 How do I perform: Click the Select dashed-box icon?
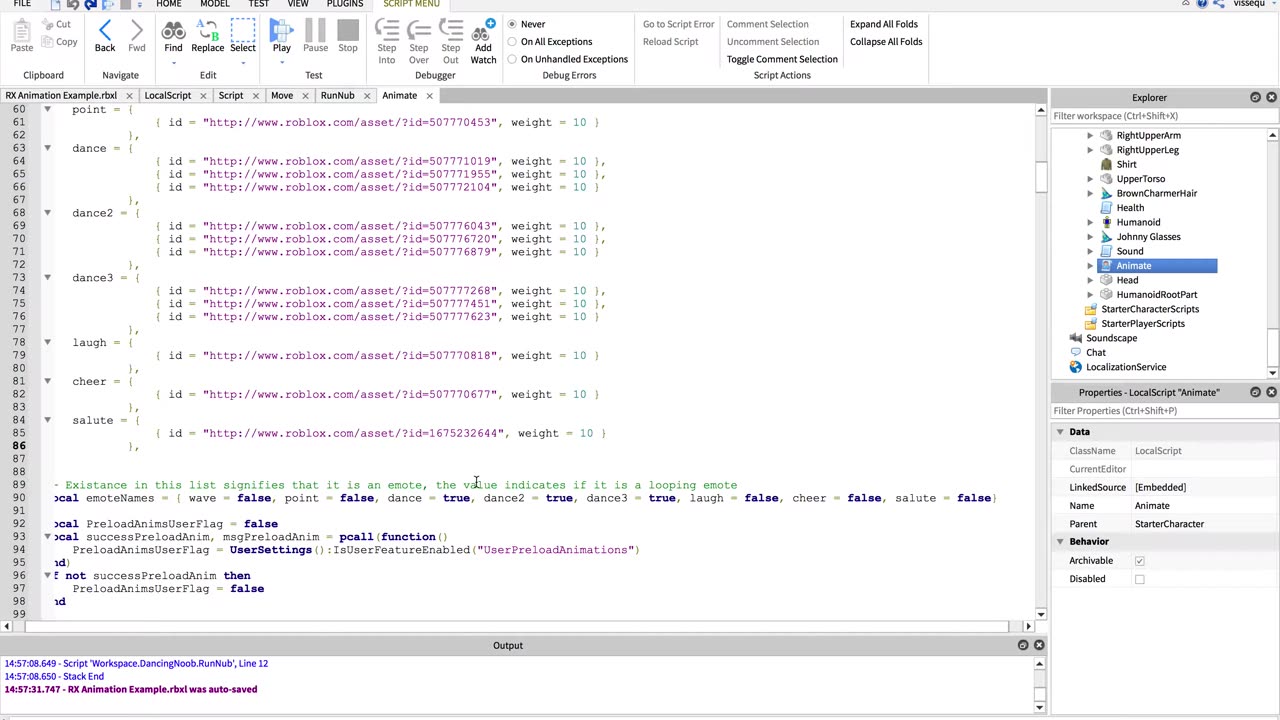pyautogui.click(x=243, y=30)
